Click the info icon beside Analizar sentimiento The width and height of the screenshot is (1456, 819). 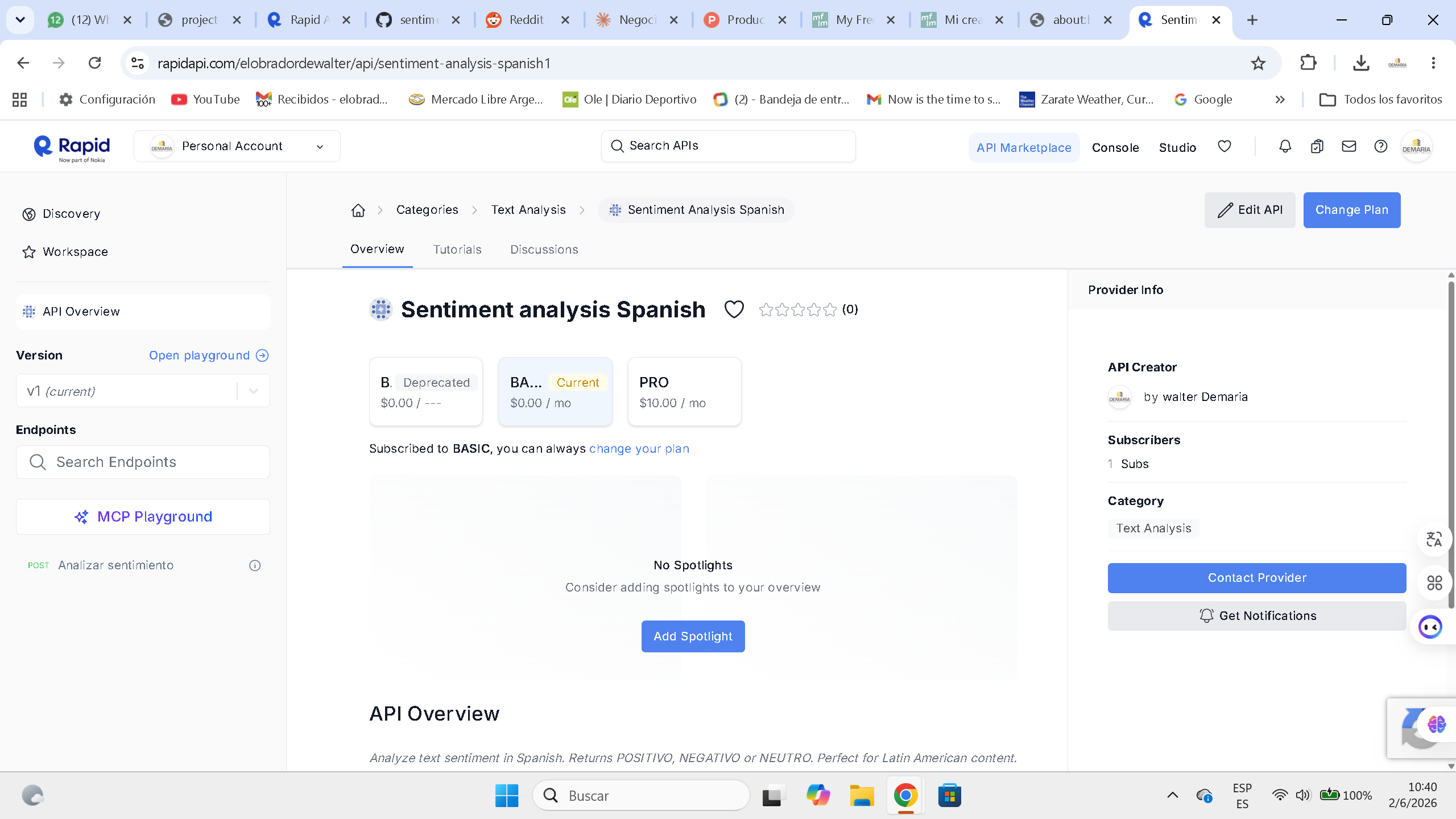[255, 565]
